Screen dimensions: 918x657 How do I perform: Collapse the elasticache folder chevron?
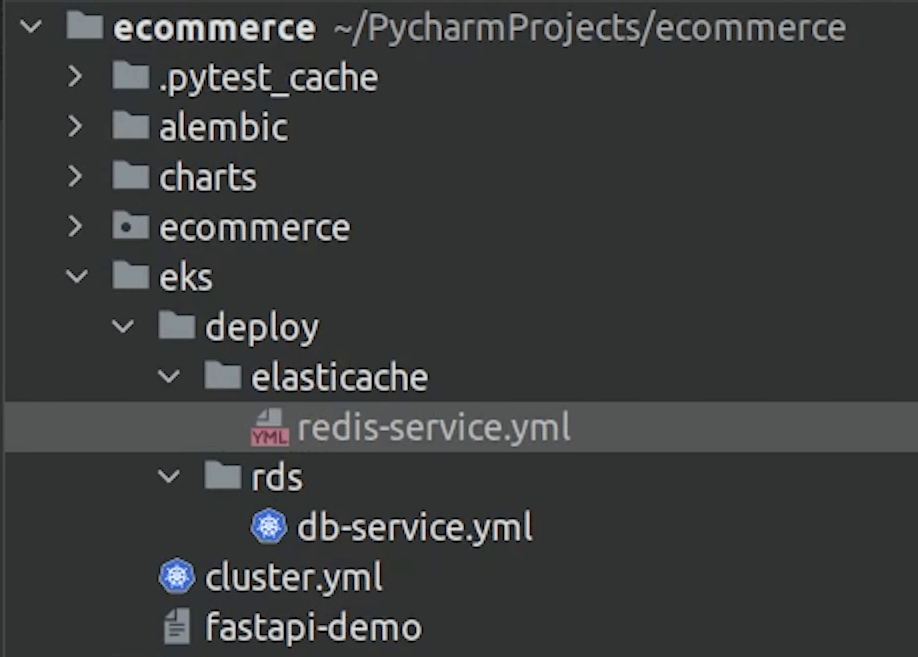169,377
